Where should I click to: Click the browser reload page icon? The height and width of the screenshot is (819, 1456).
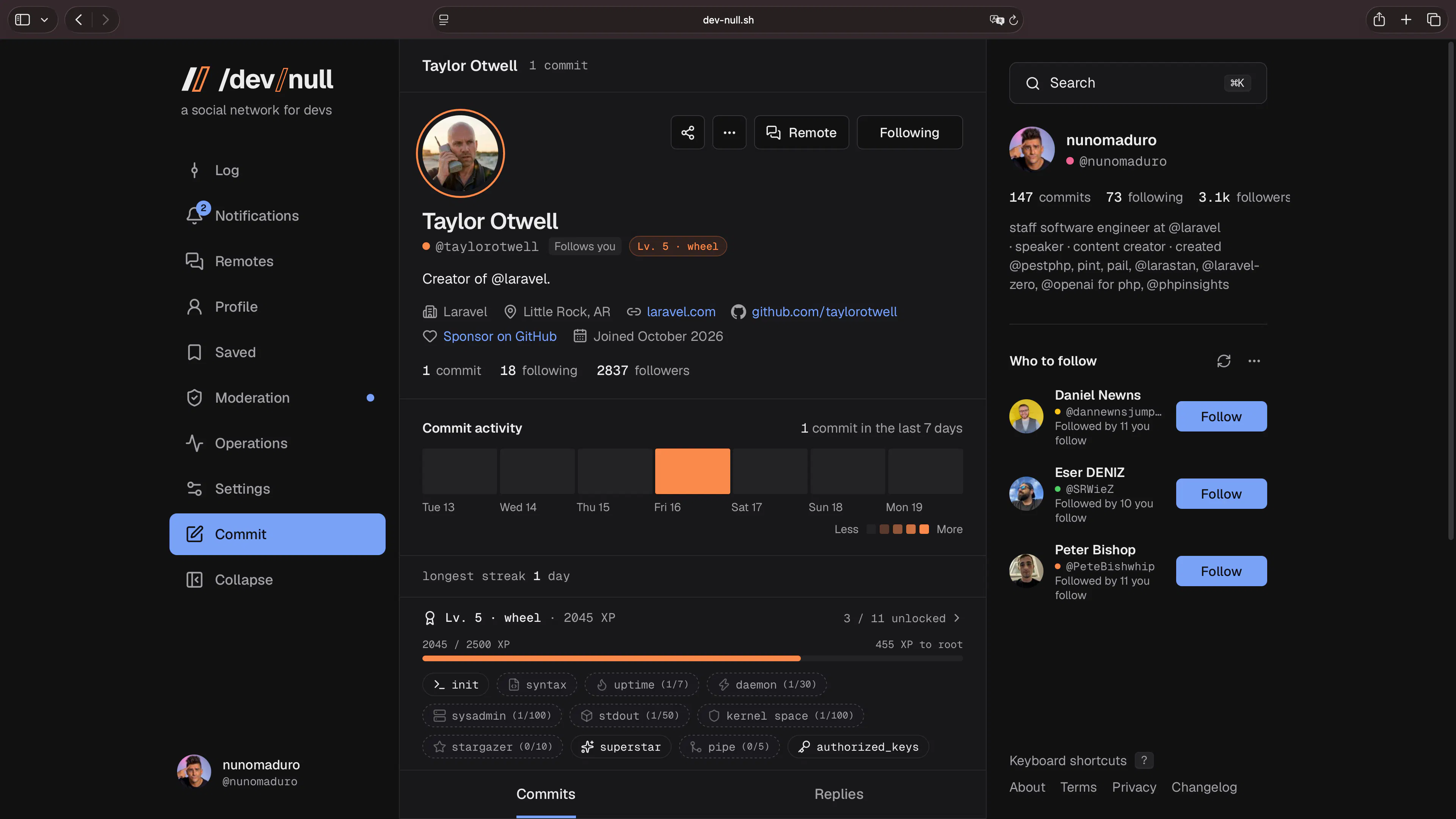coord(1014,20)
